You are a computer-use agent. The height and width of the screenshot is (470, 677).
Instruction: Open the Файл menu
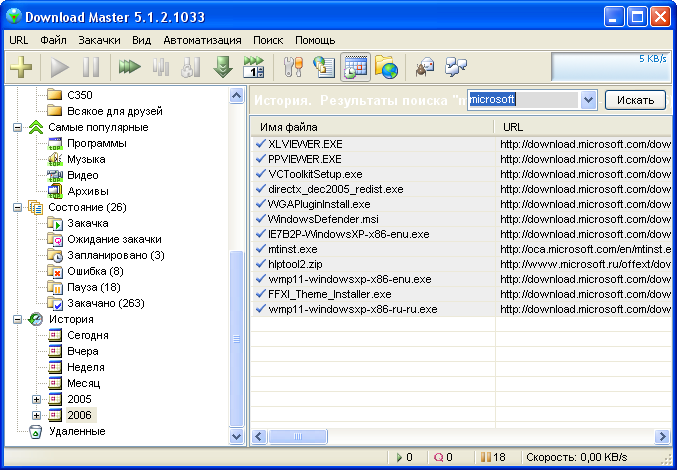click(x=54, y=41)
